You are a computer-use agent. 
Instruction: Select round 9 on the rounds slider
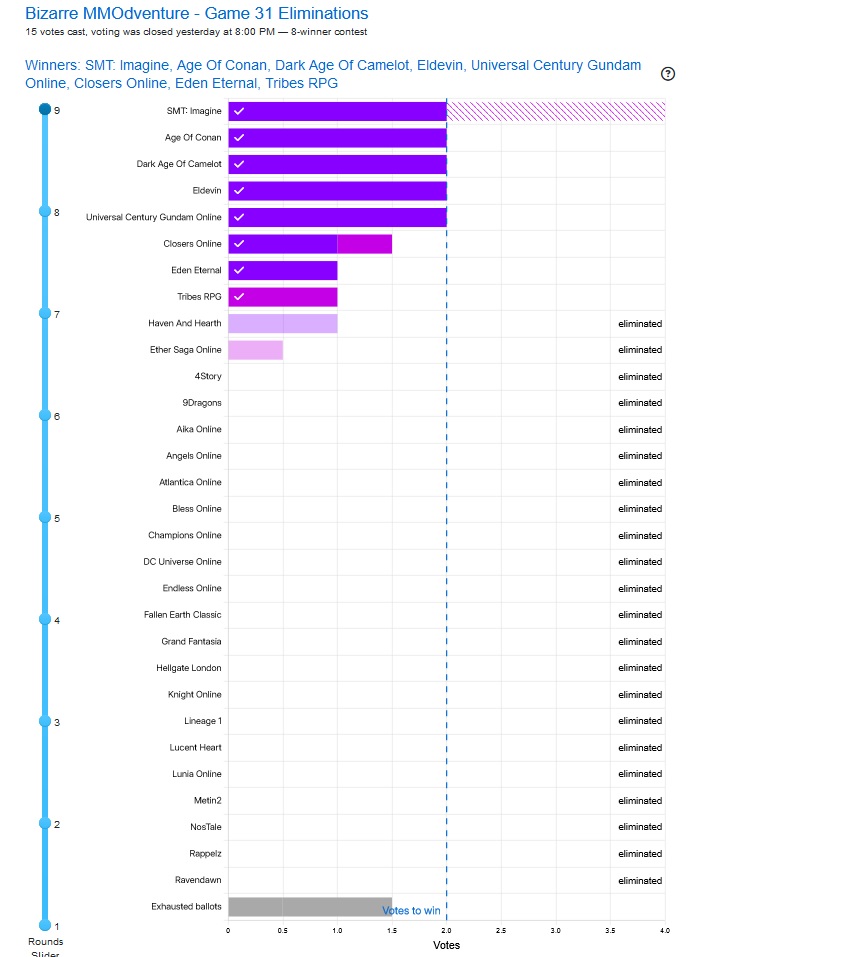45,109
